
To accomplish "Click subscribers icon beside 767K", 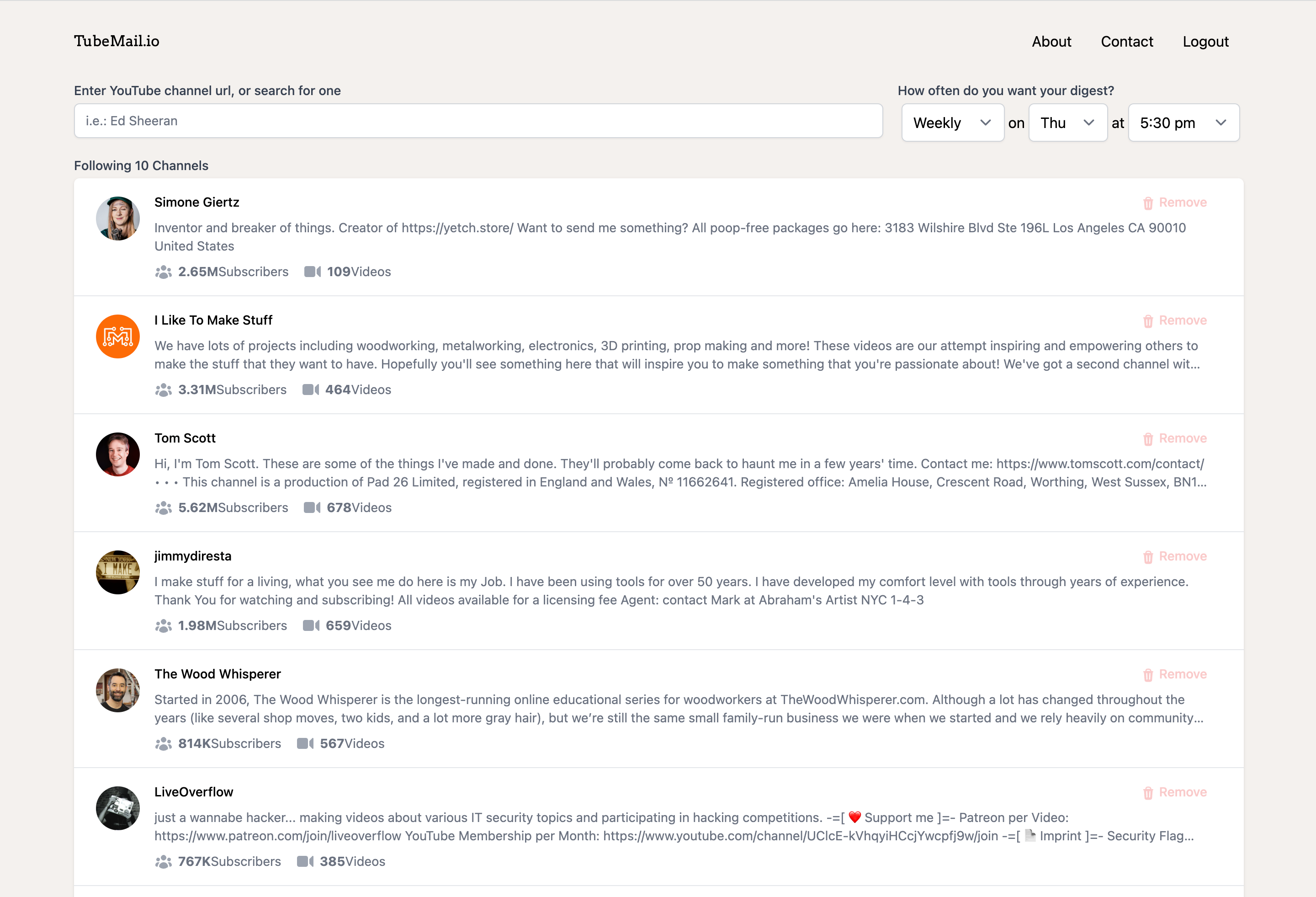I will pyautogui.click(x=163, y=861).
